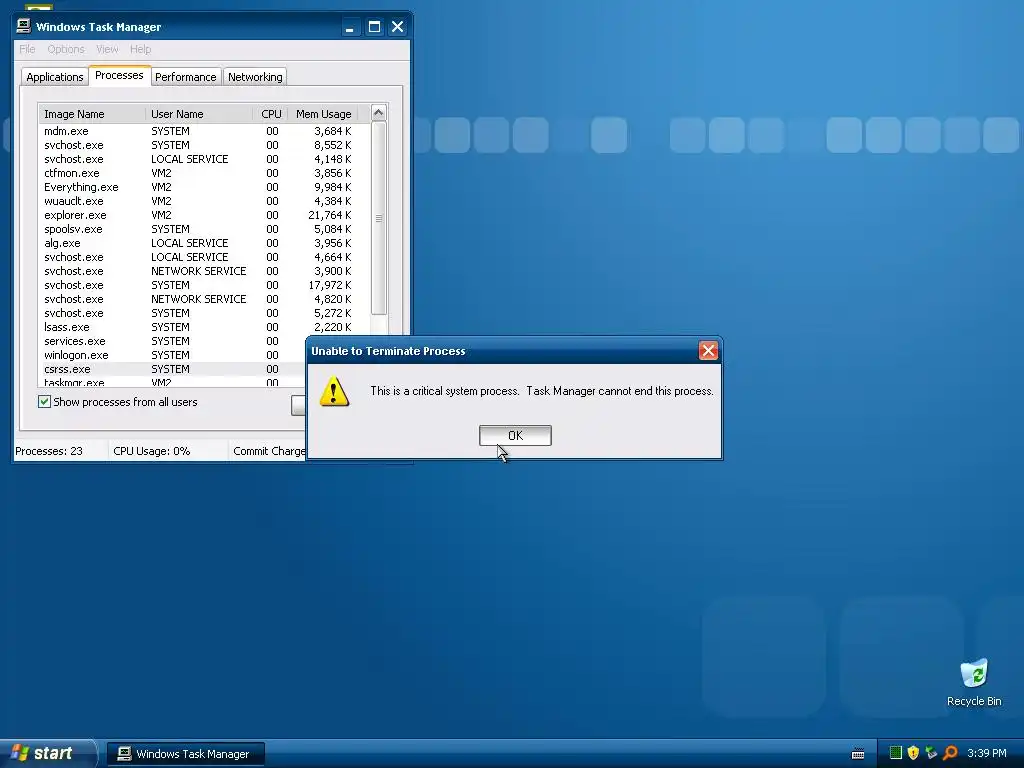Select the taskmgr.exe process
Image resolution: width=1024 pixels, height=768 pixels.
[173, 382]
